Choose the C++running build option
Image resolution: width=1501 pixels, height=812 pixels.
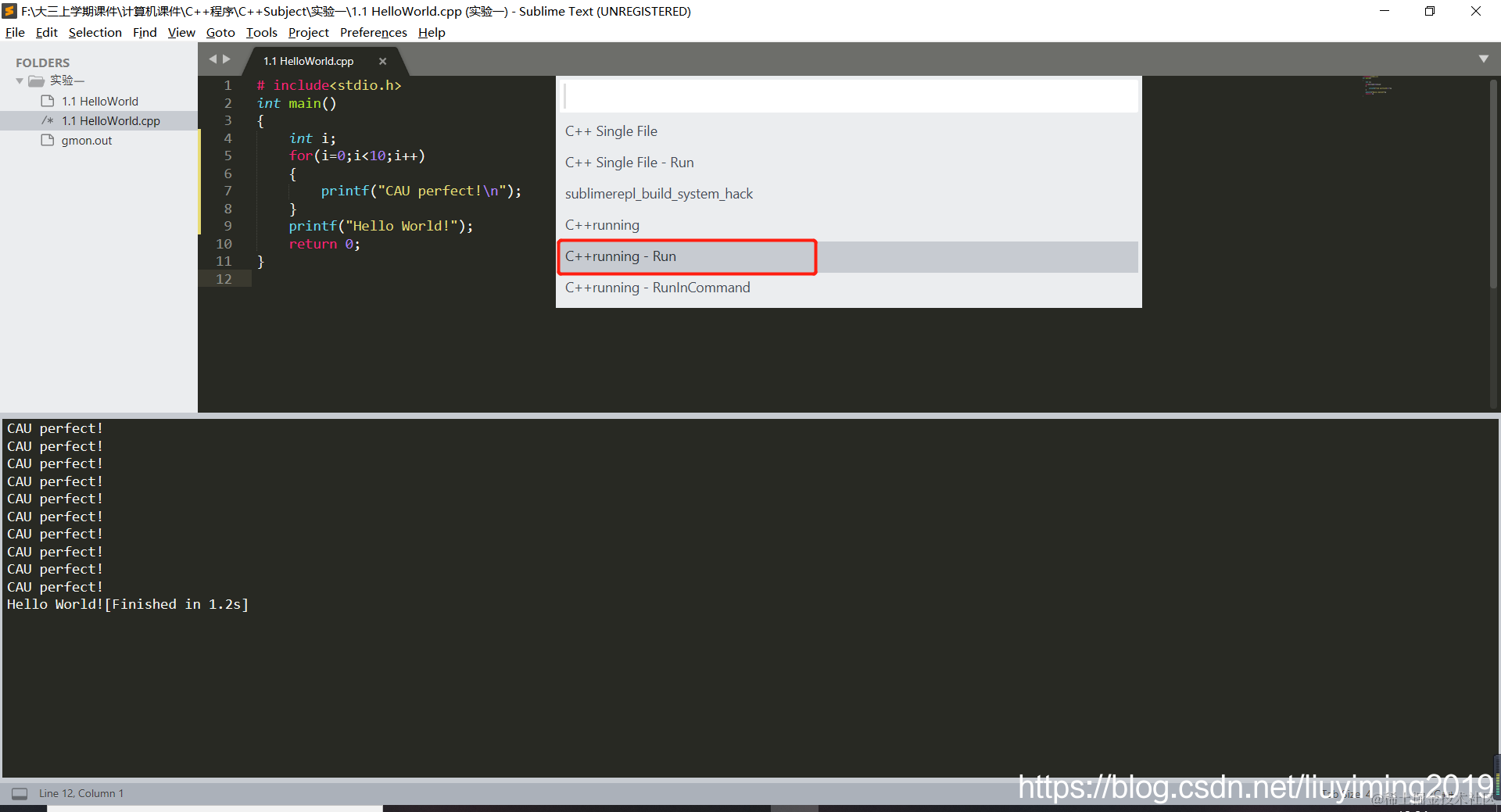(848, 225)
